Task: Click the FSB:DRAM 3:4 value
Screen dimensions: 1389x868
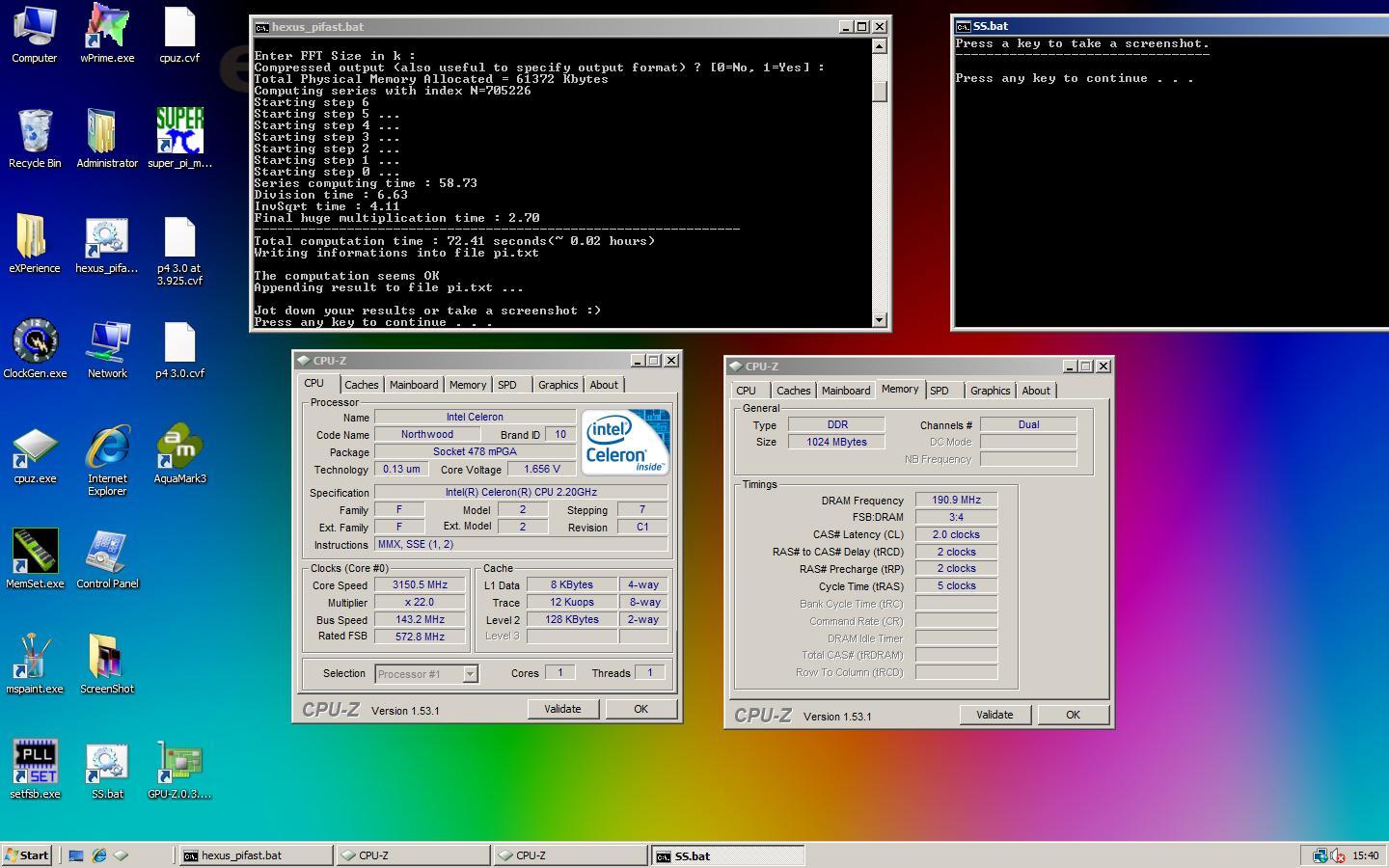Action: click(956, 517)
